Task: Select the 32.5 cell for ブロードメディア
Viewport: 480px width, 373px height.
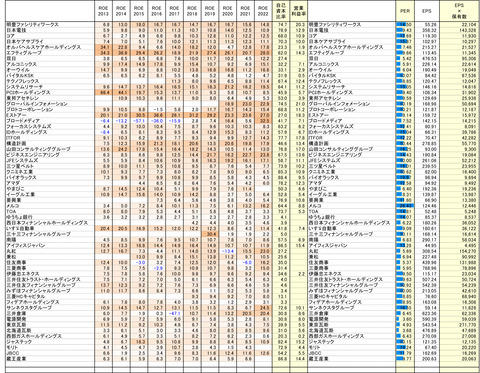Action: pos(263,121)
